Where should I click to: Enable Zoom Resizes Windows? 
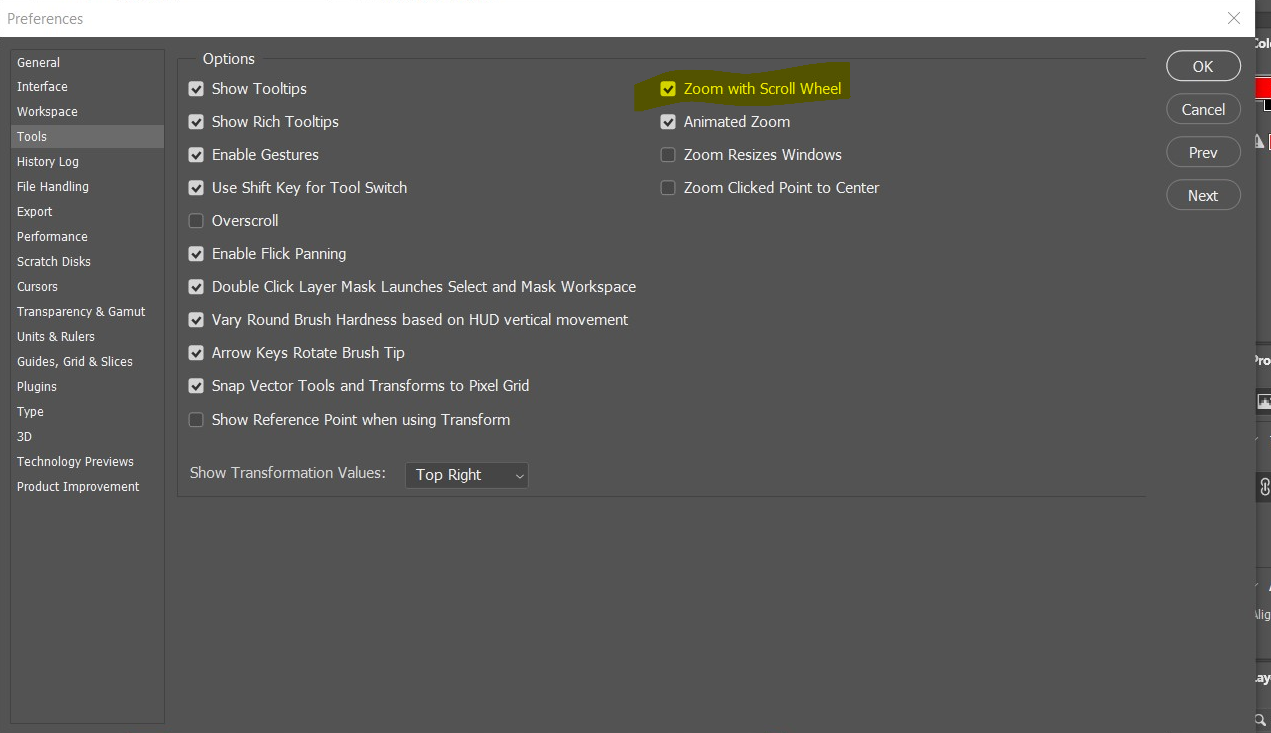point(668,155)
